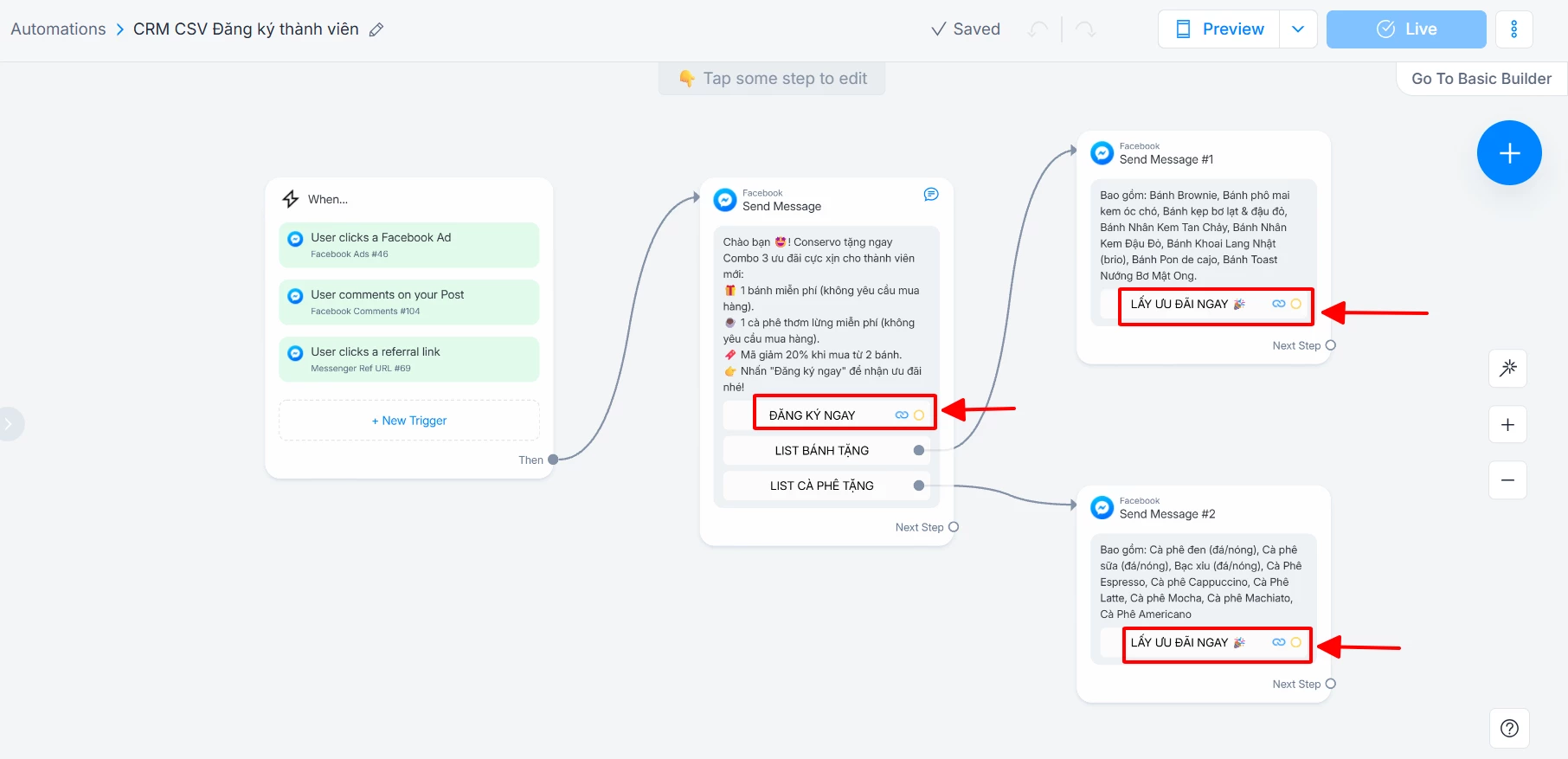The width and height of the screenshot is (1568, 759).
Task: Zoom in the canvas with plus
Action: (1507, 425)
